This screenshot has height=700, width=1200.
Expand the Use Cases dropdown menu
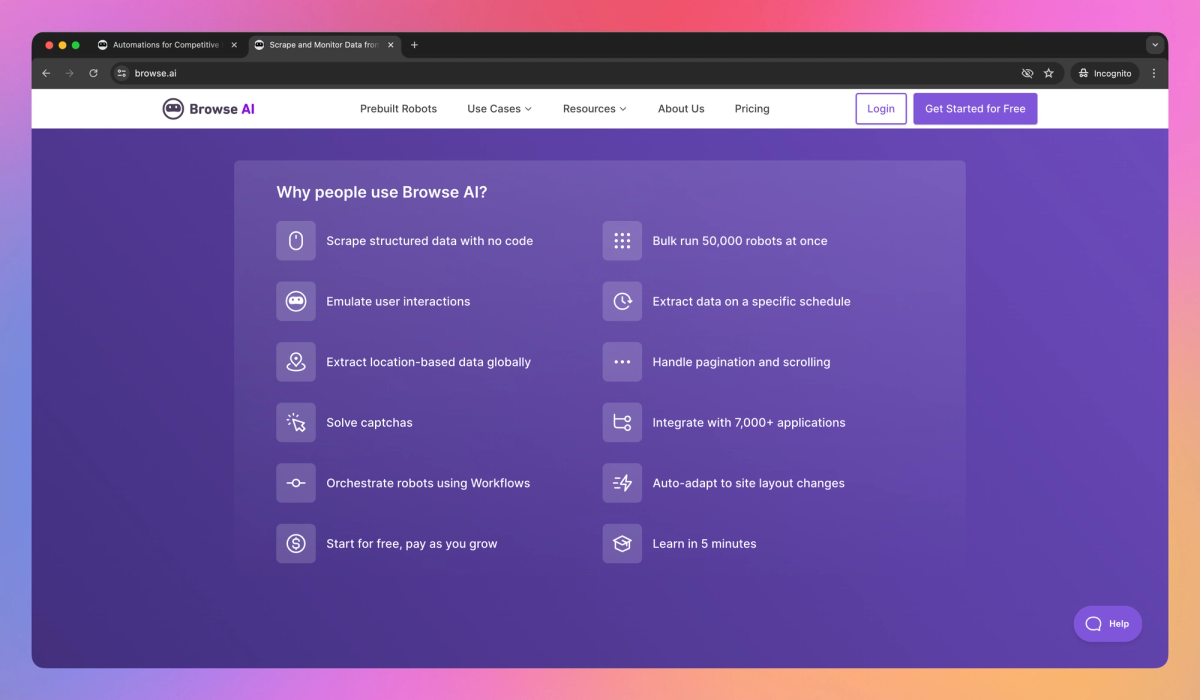(x=499, y=109)
